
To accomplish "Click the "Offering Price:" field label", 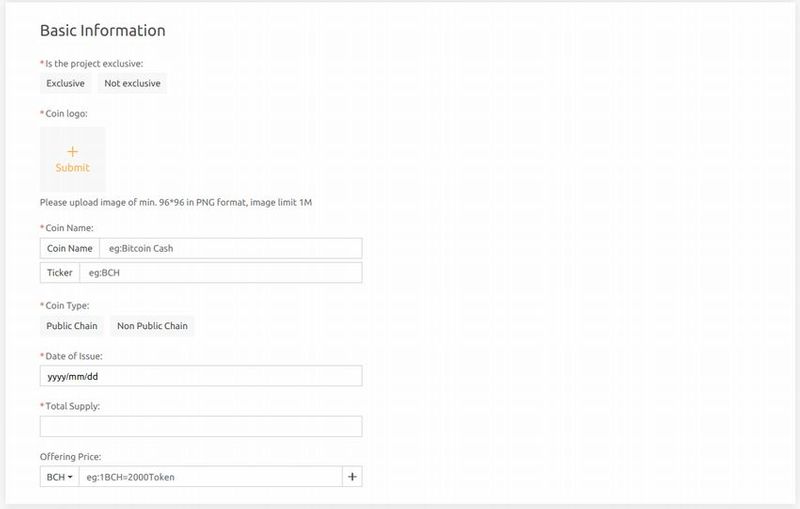I will click(73, 456).
